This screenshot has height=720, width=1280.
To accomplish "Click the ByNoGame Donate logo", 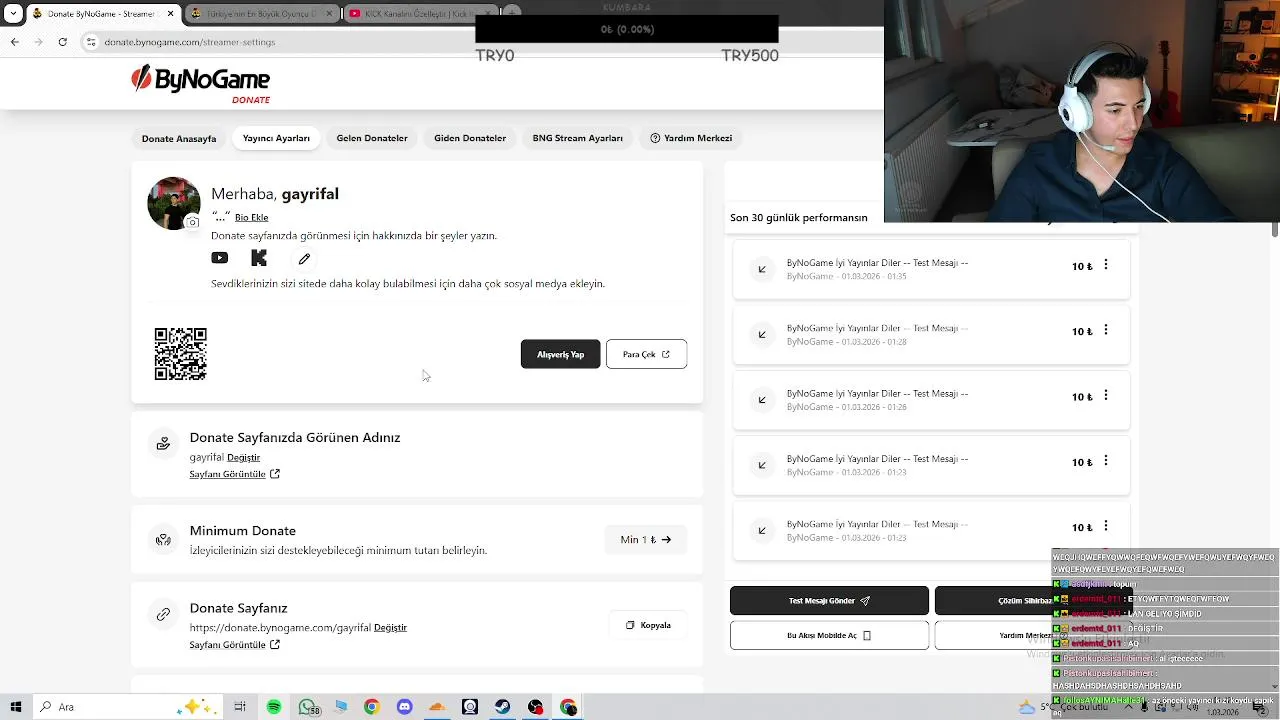I will pos(201,84).
